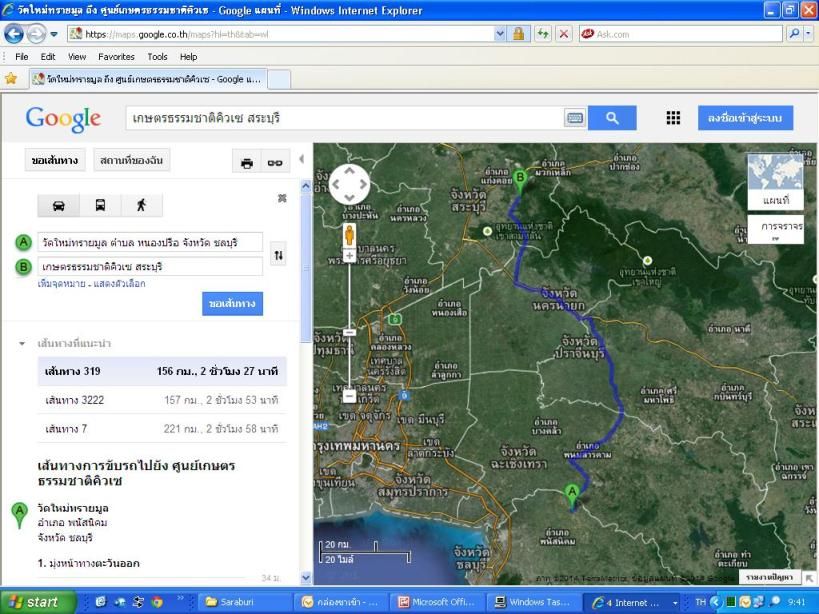
Task: Click the green refresh arrows icon
Action: (543, 34)
